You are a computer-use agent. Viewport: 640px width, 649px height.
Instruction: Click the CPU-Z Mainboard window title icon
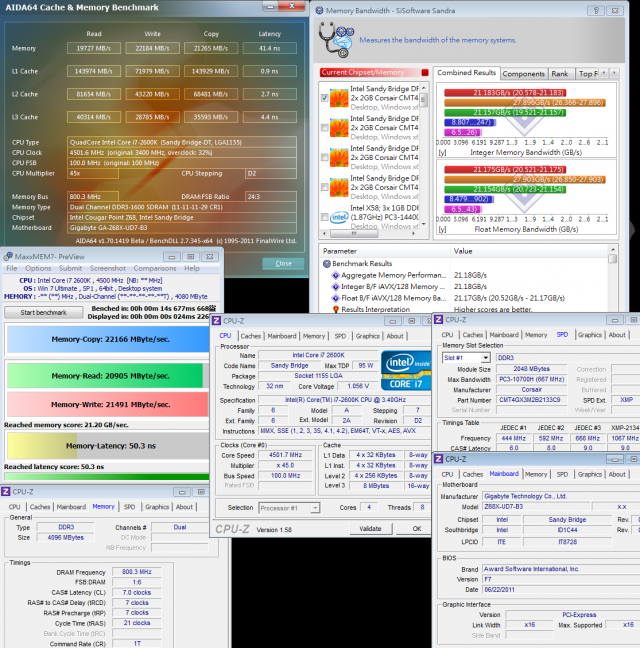pos(438,459)
